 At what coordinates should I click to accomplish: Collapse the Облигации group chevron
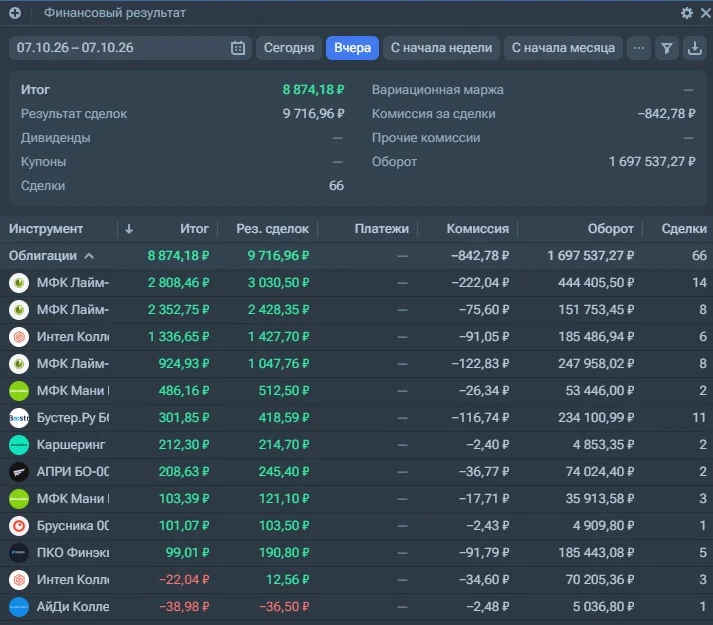[89, 256]
